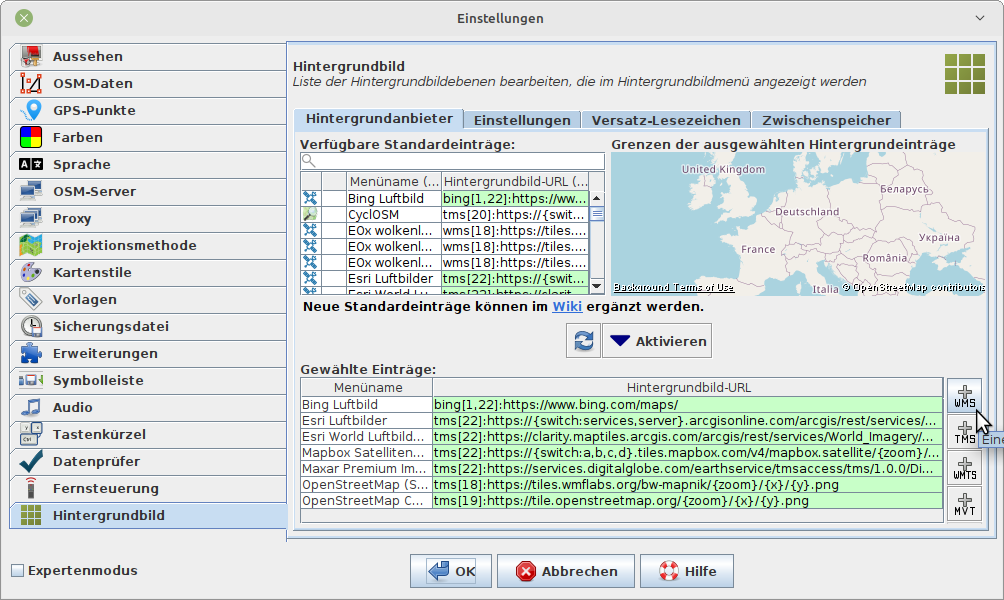Switch to the Zwischenspeicher tab
1004x600 pixels.
825,120
